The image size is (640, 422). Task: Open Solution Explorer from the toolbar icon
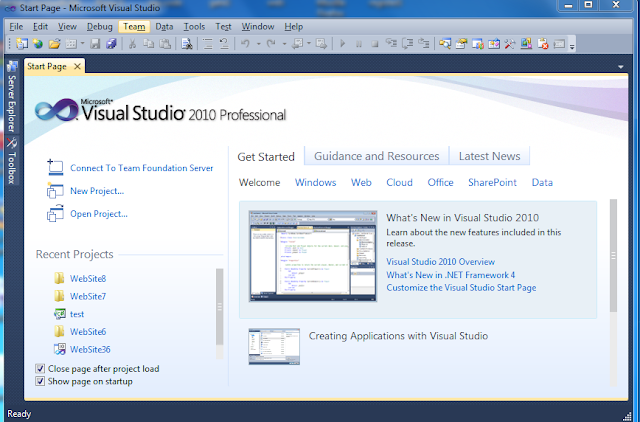coord(445,44)
